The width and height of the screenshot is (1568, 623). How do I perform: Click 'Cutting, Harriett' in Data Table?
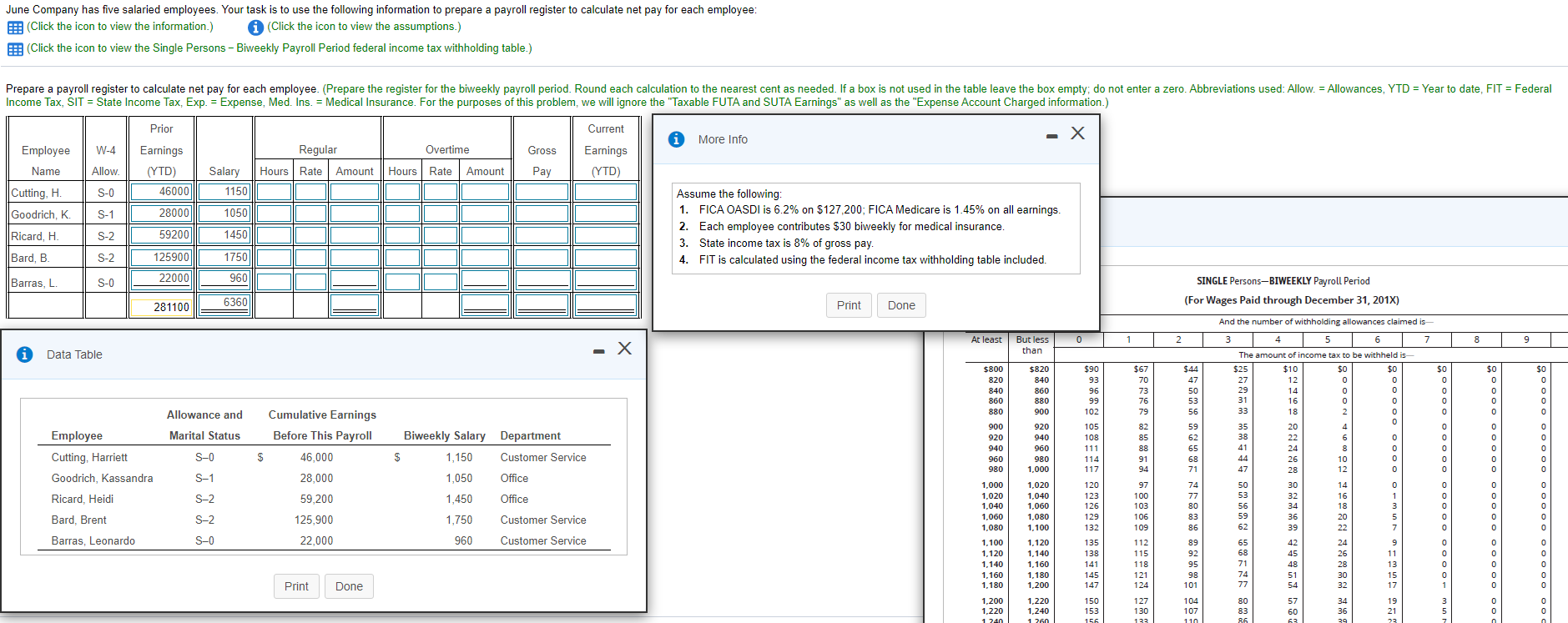89,457
